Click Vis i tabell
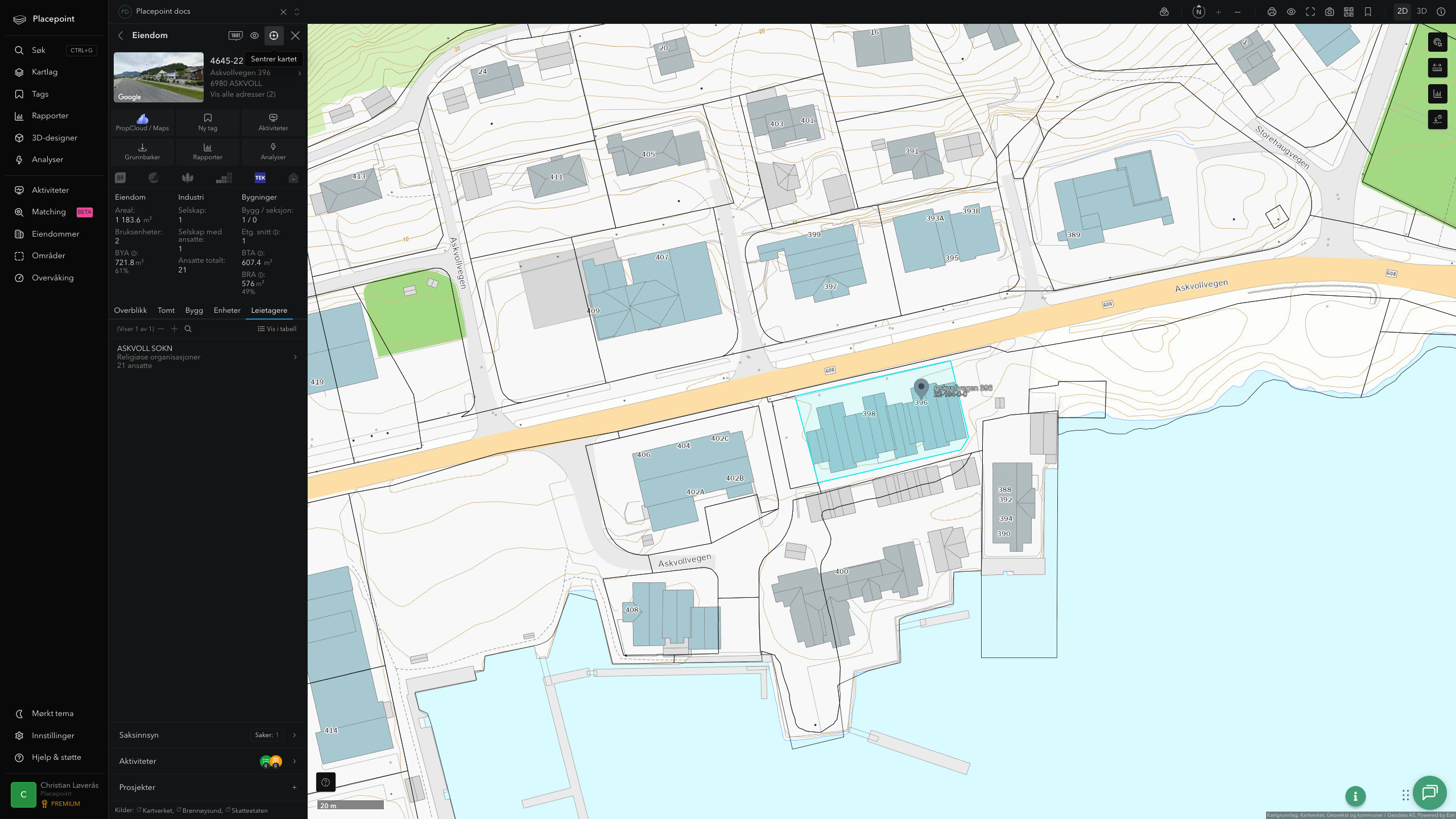Screen dimensions: 1456x819 click(277, 329)
